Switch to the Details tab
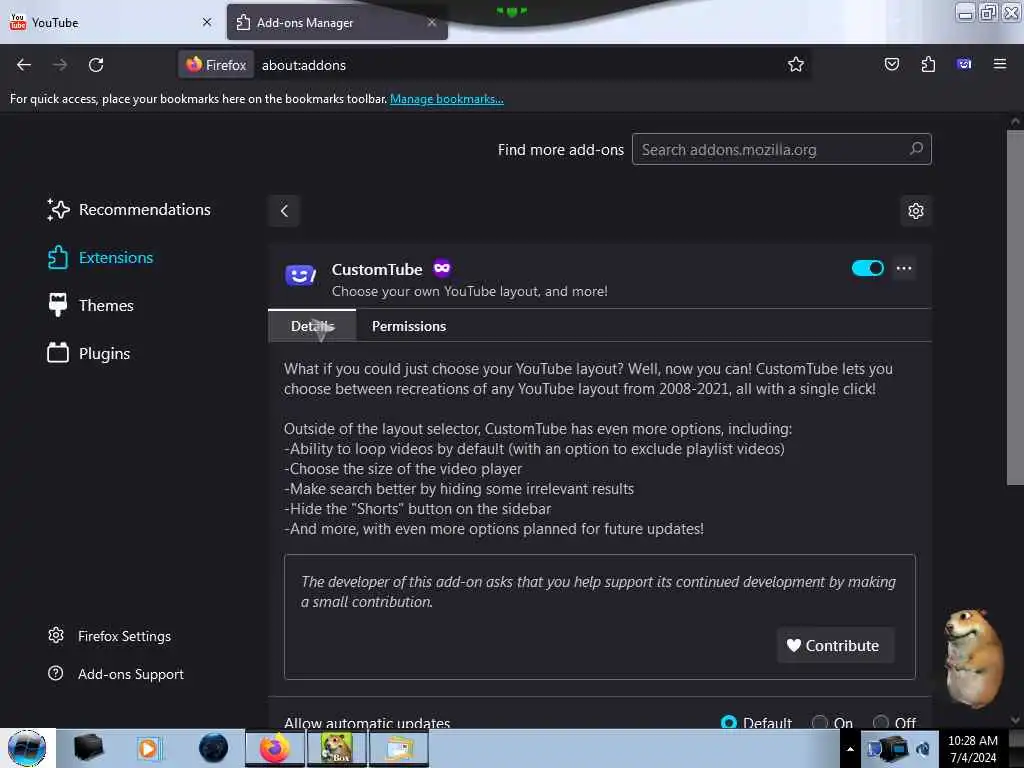Screen dimensions: 1024x768 (x=312, y=326)
